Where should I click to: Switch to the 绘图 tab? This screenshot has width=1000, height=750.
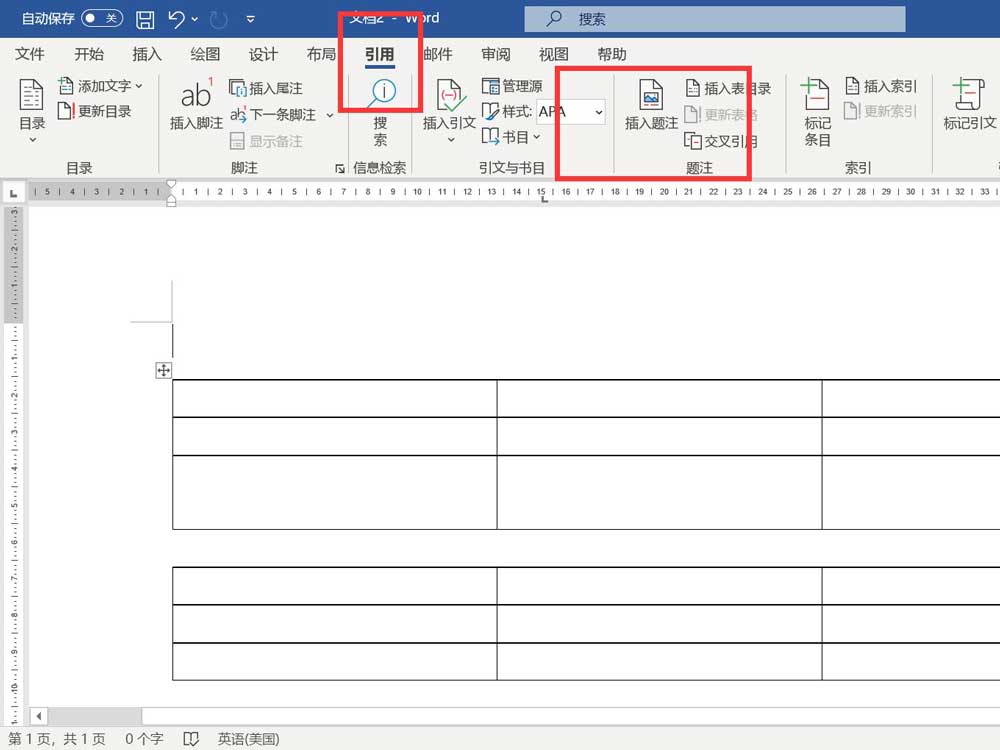click(x=205, y=54)
